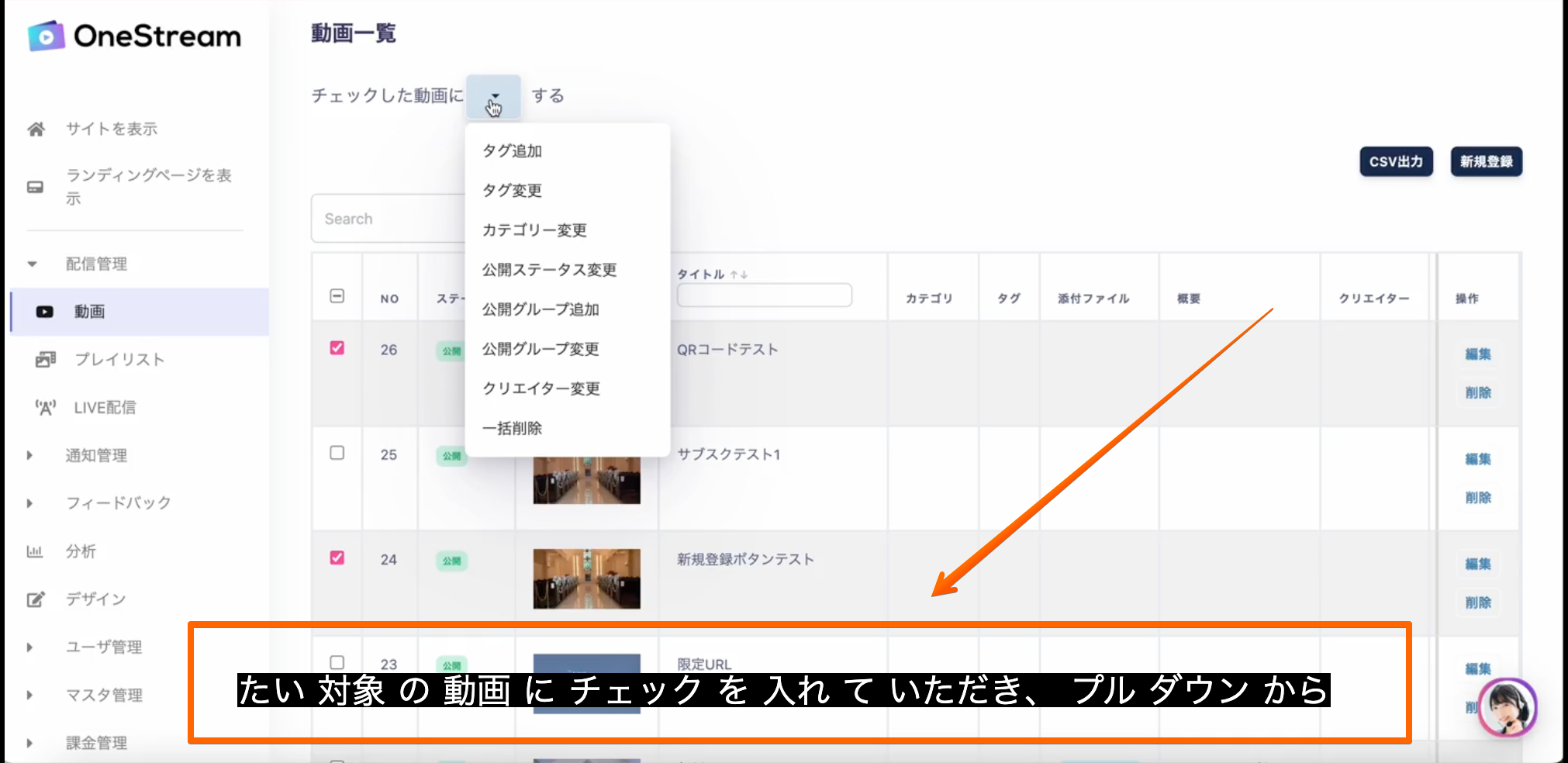Open the サイトを表示 home icon
The image size is (1568, 763).
point(36,129)
